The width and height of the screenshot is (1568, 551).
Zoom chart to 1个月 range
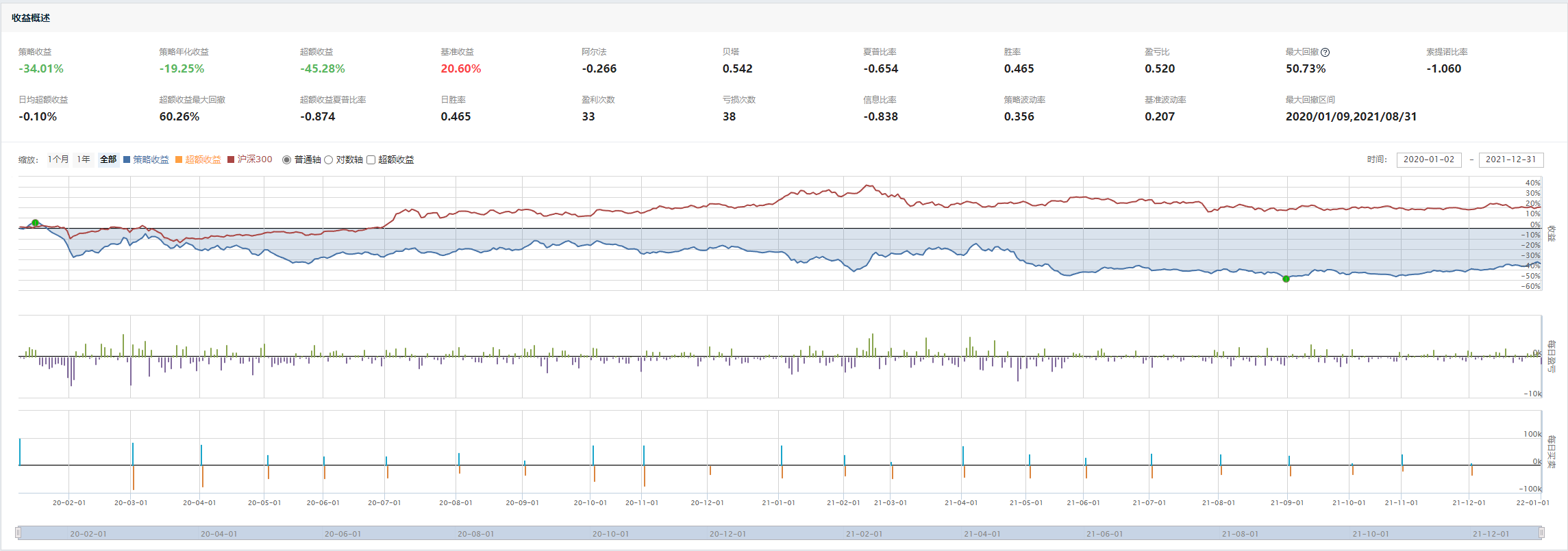(x=58, y=159)
